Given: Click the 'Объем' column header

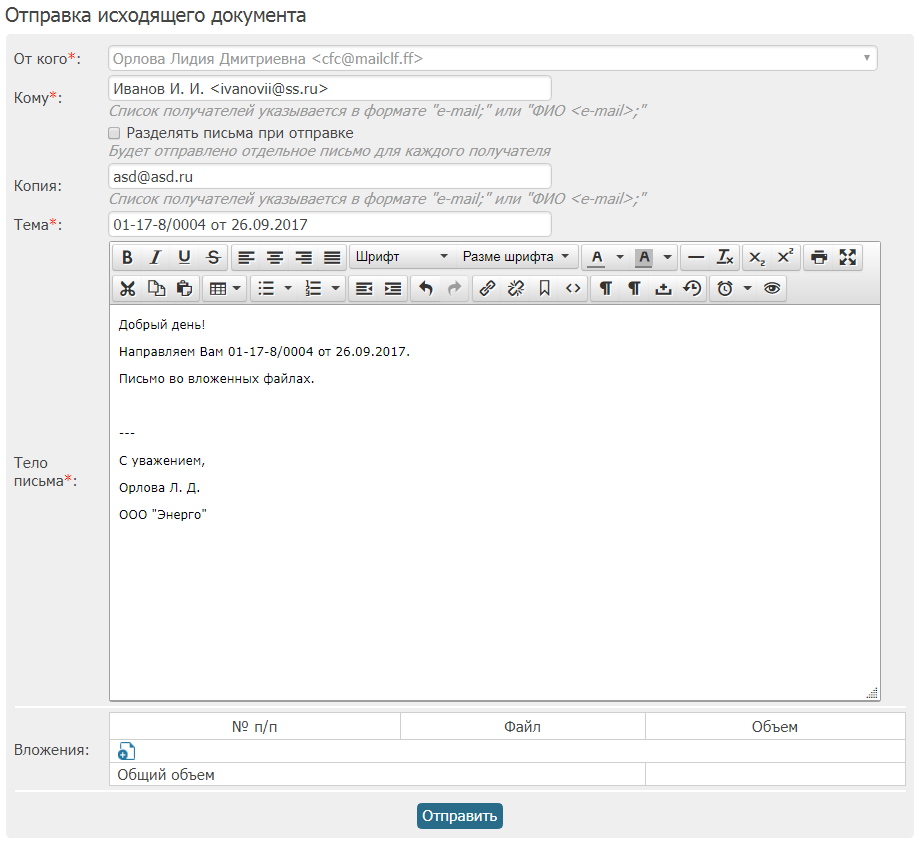Looking at the screenshot, I should [x=774, y=726].
